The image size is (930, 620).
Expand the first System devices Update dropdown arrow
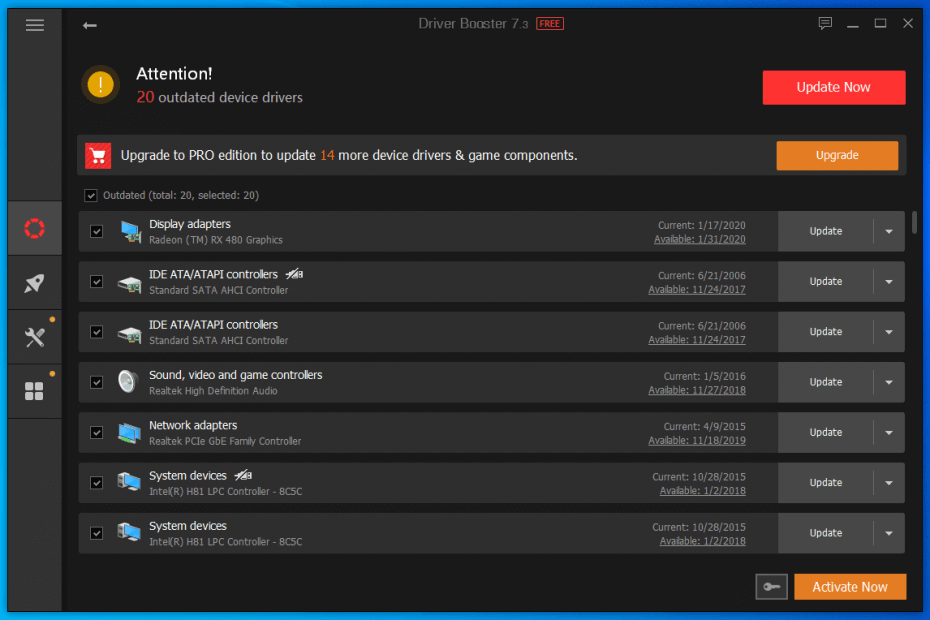889,483
